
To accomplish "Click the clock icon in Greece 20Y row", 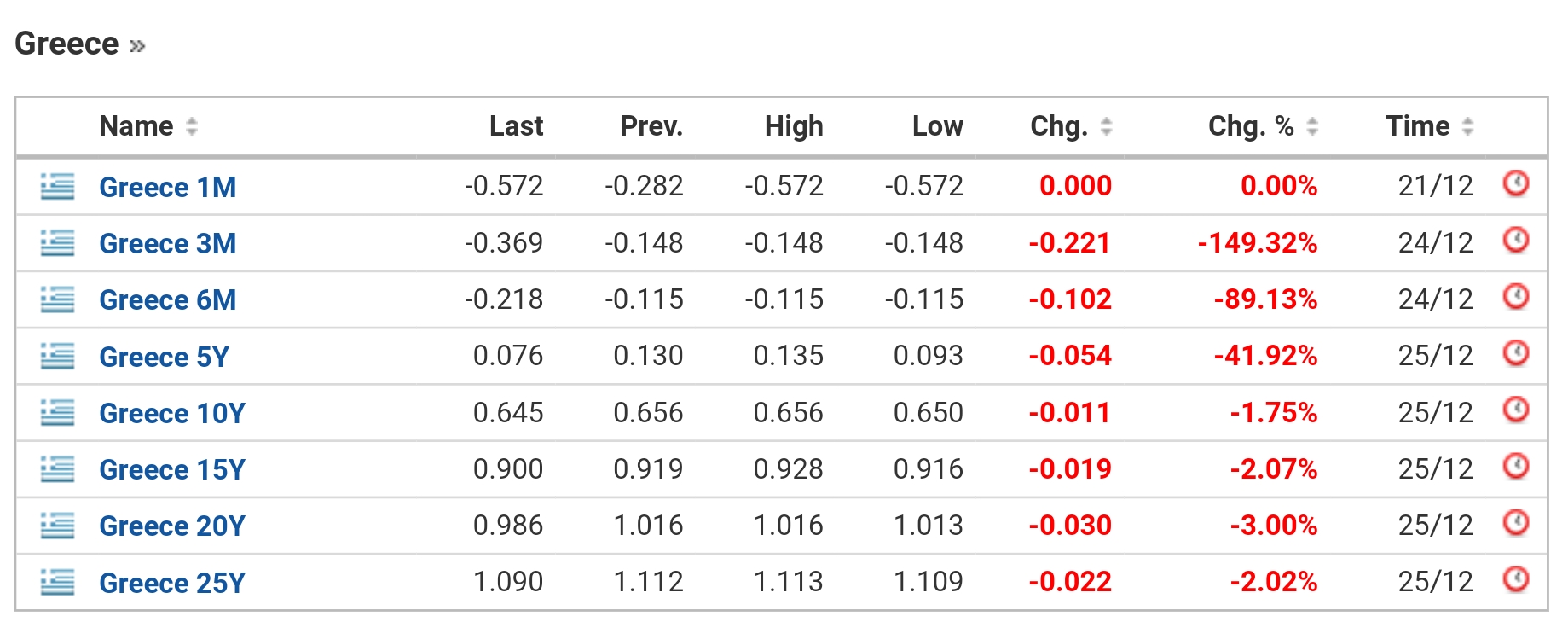I will pyautogui.click(x=1515, y=522).
